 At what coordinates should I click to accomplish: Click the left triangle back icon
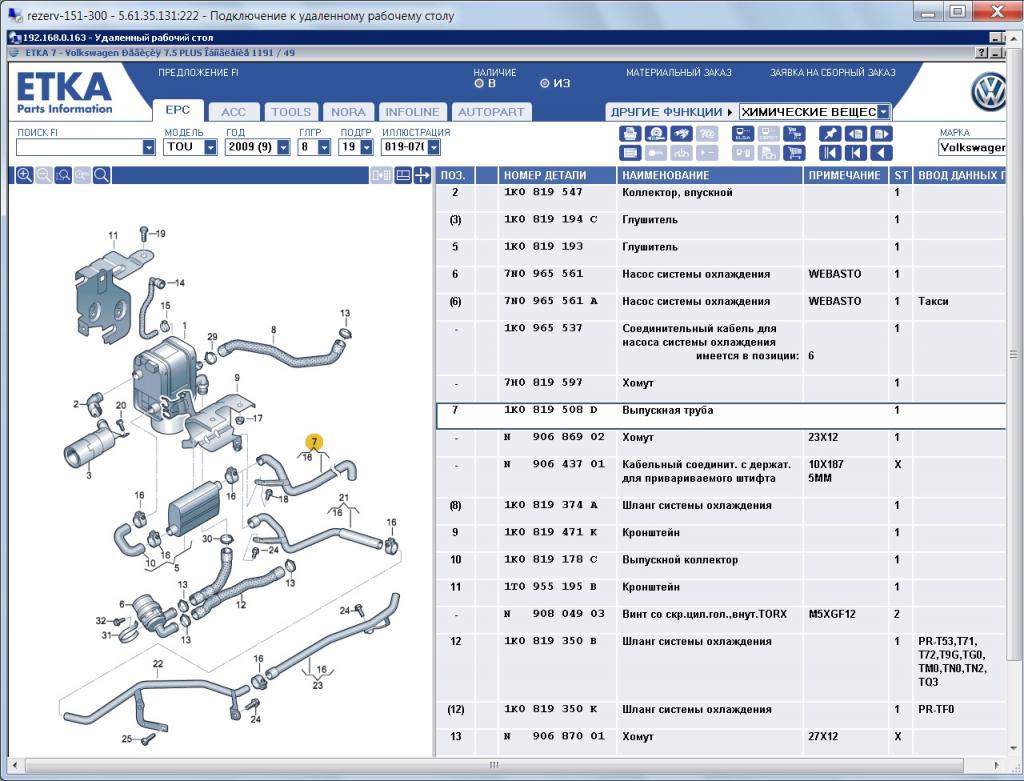pos(882,153)
